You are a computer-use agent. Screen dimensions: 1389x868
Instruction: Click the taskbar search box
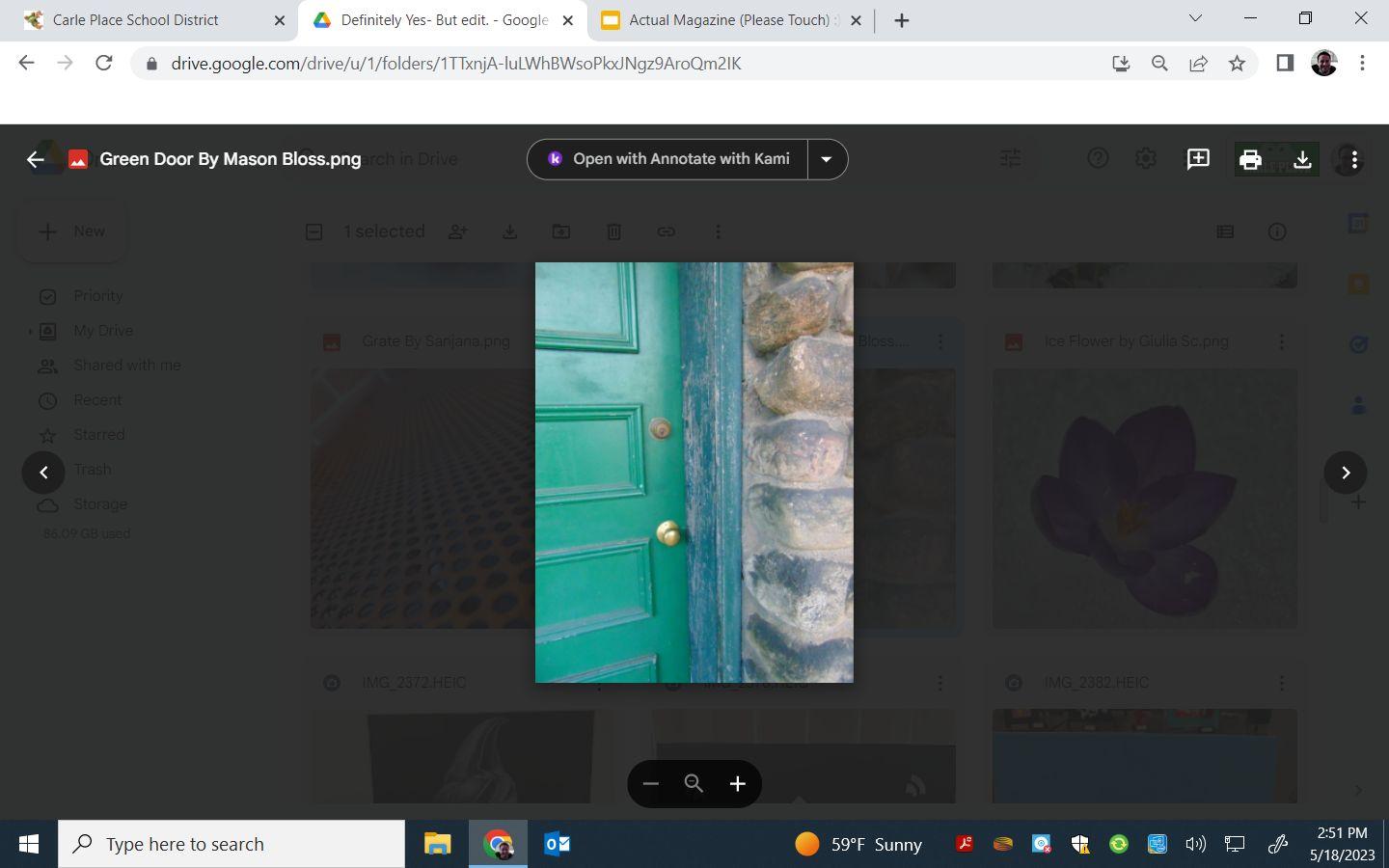[x=231, y=845]
